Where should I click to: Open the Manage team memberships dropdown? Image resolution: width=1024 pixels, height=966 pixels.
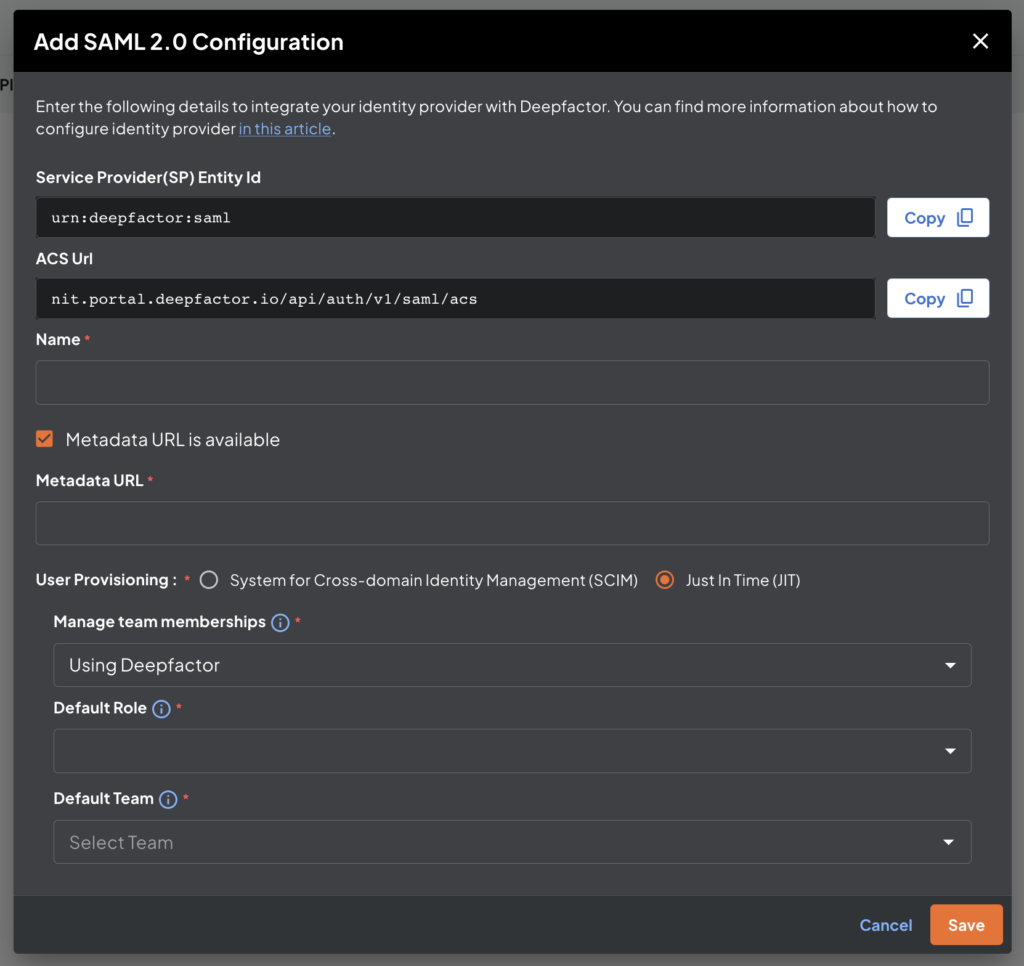point(512,665)
